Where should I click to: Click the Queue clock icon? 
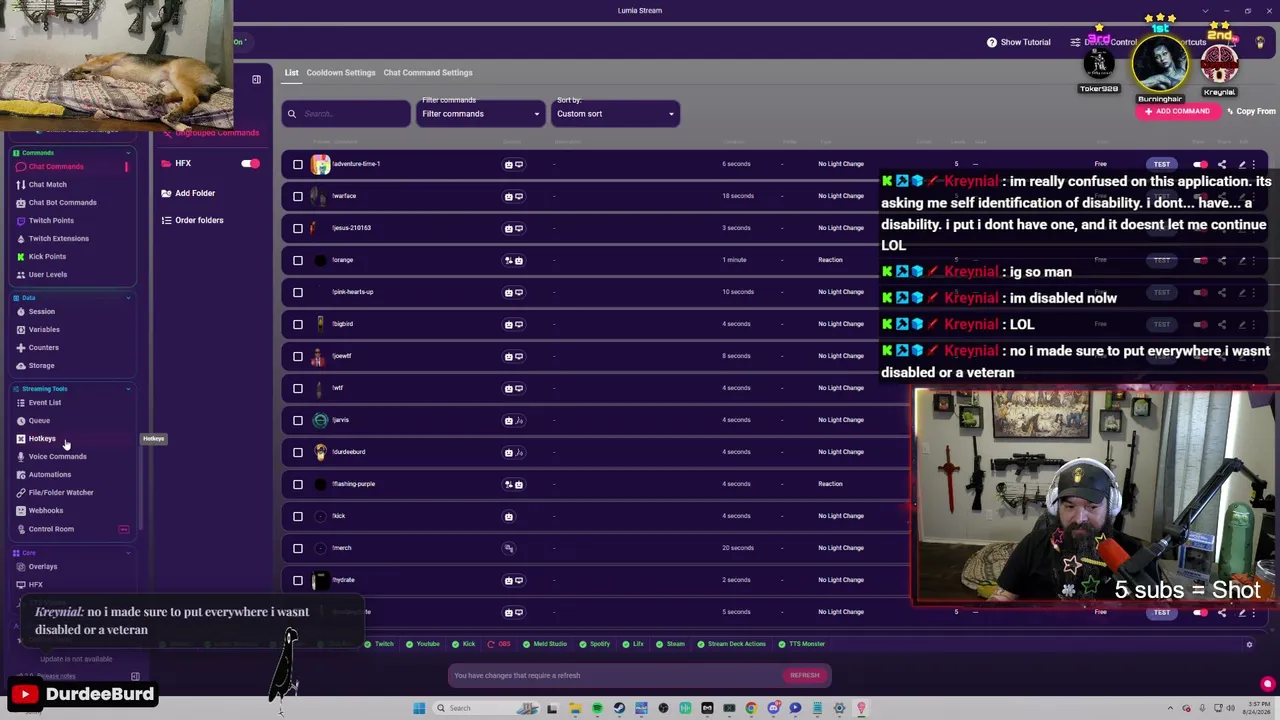coord(20,421)
